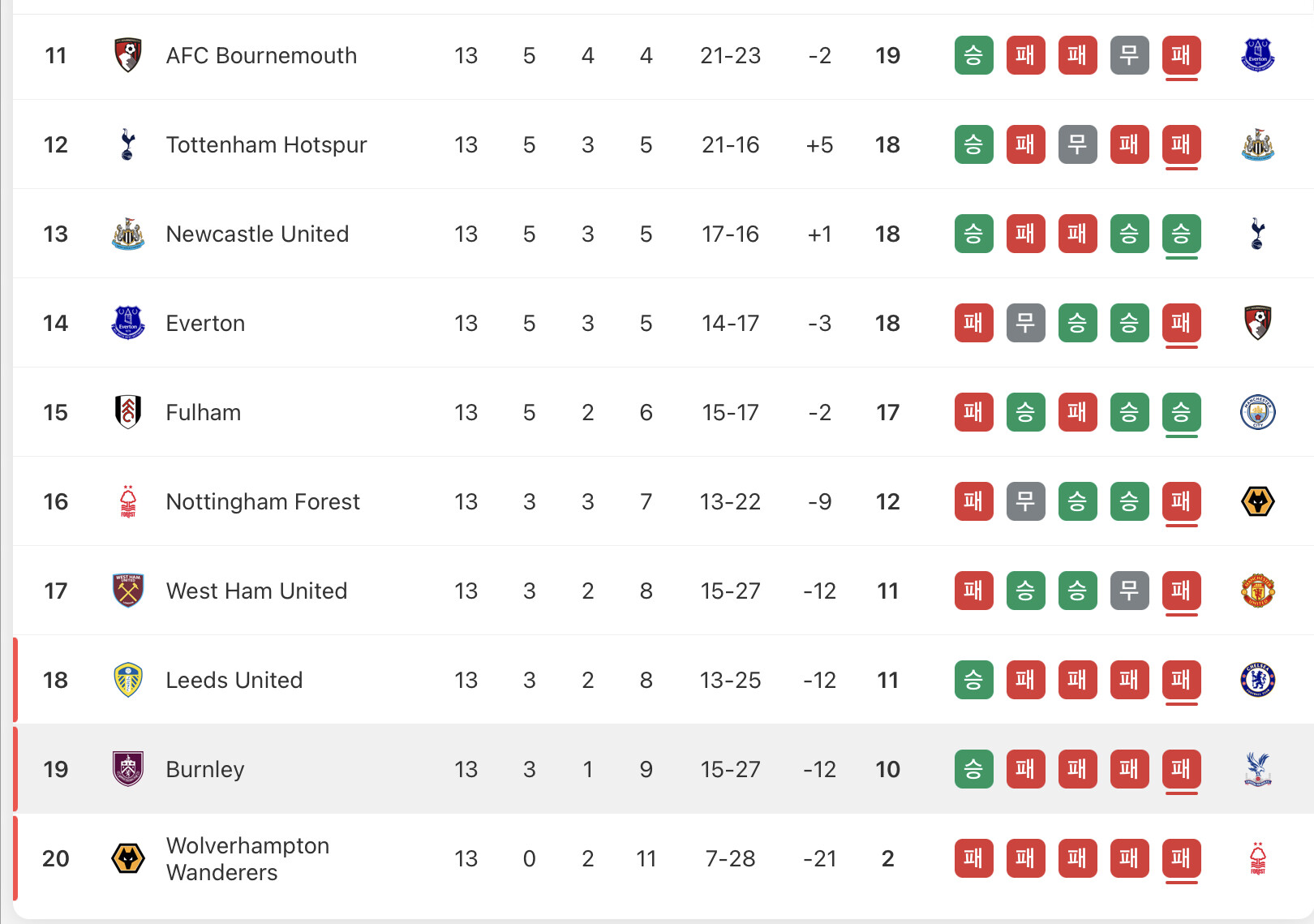Open the Nottingham Forest team link

[x=263, y=501]
